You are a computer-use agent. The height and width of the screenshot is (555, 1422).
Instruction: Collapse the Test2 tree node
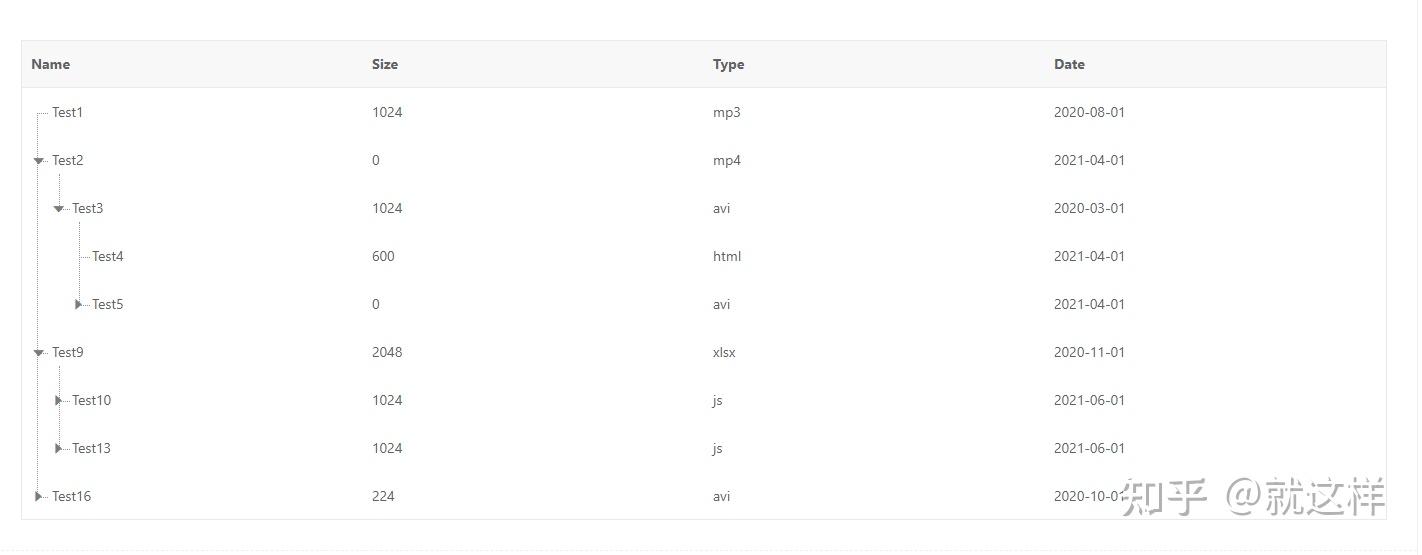pyautogui.click(x=38, y=160)
